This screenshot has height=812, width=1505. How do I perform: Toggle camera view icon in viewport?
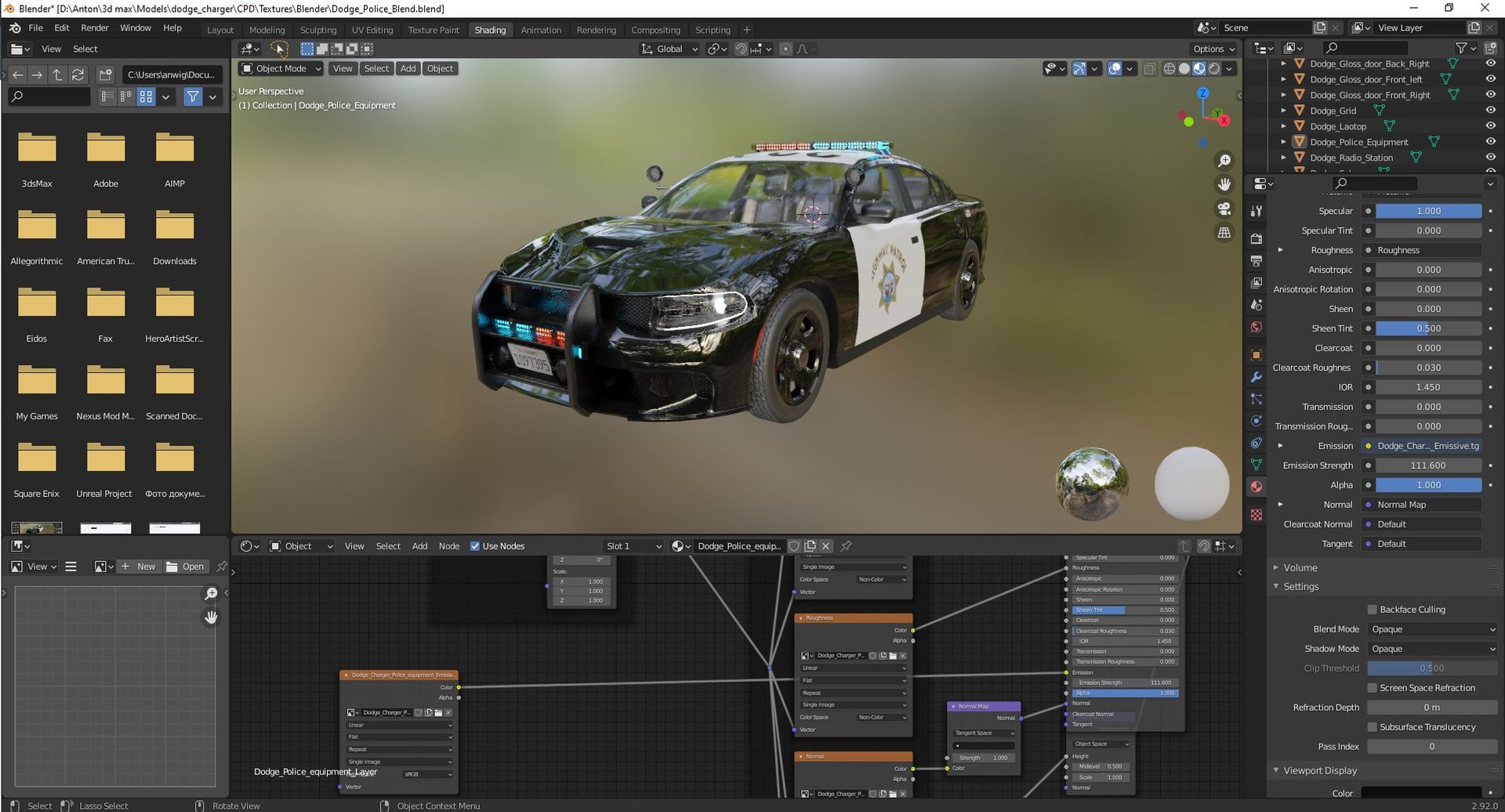pyautogui.click(x=1224, y=209)
